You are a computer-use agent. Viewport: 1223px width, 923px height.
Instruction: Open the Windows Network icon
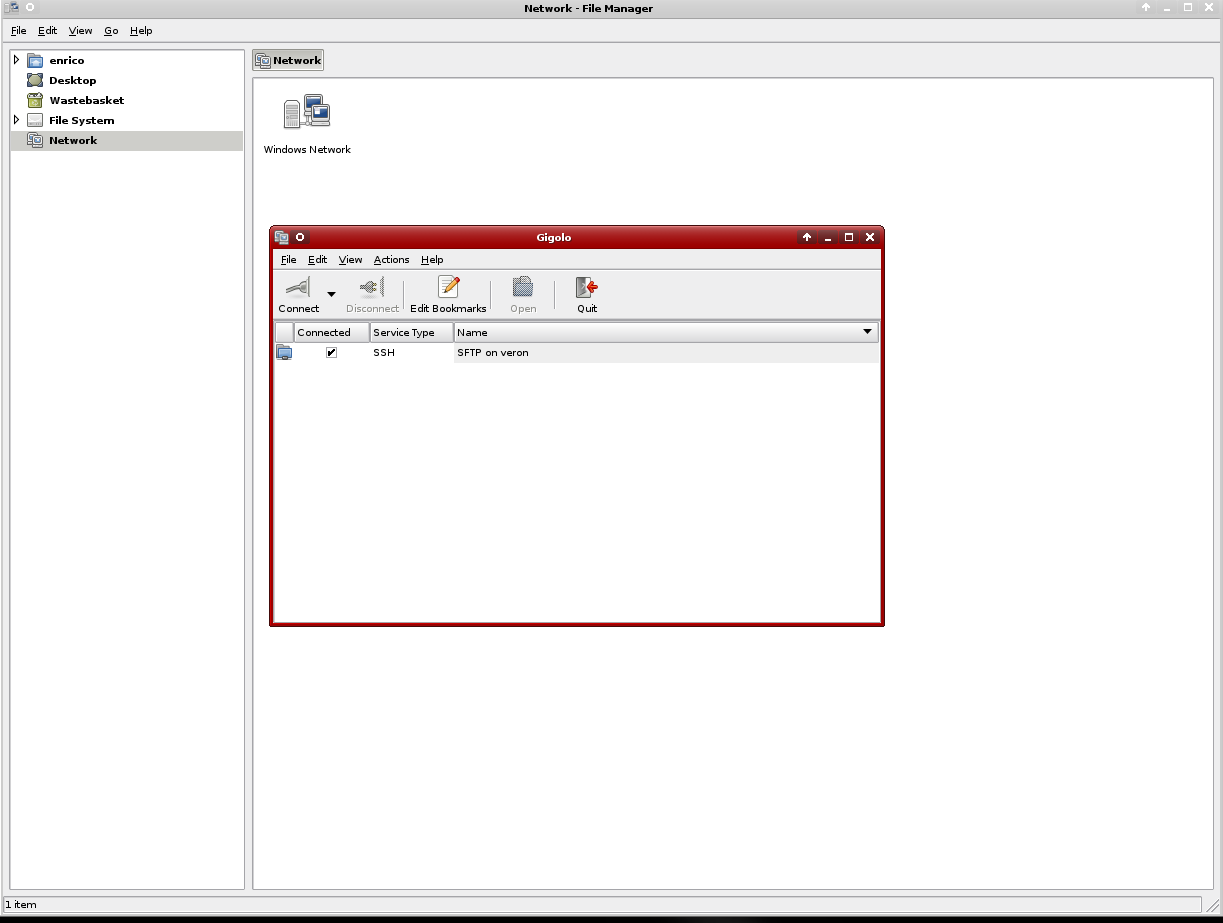tap(307, 113)
